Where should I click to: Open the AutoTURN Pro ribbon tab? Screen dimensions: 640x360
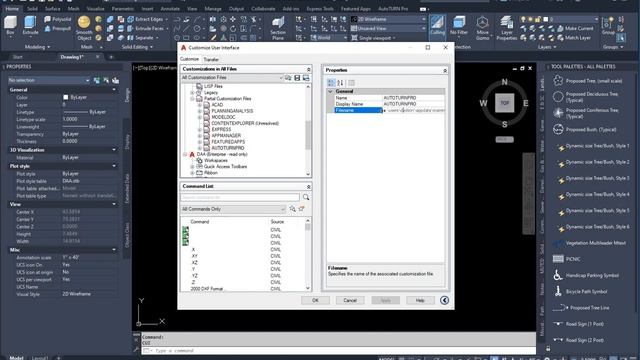click(392, 9)
